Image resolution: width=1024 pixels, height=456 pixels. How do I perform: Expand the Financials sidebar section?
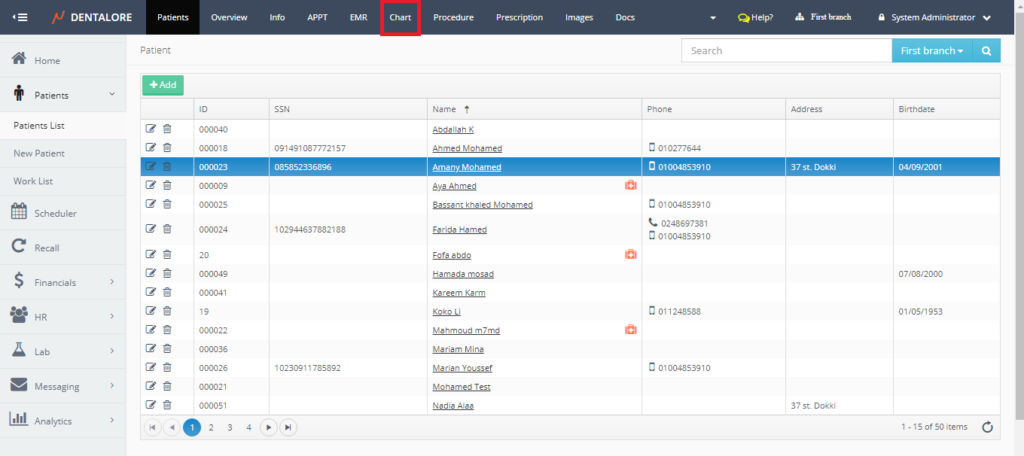click(63, 283)
